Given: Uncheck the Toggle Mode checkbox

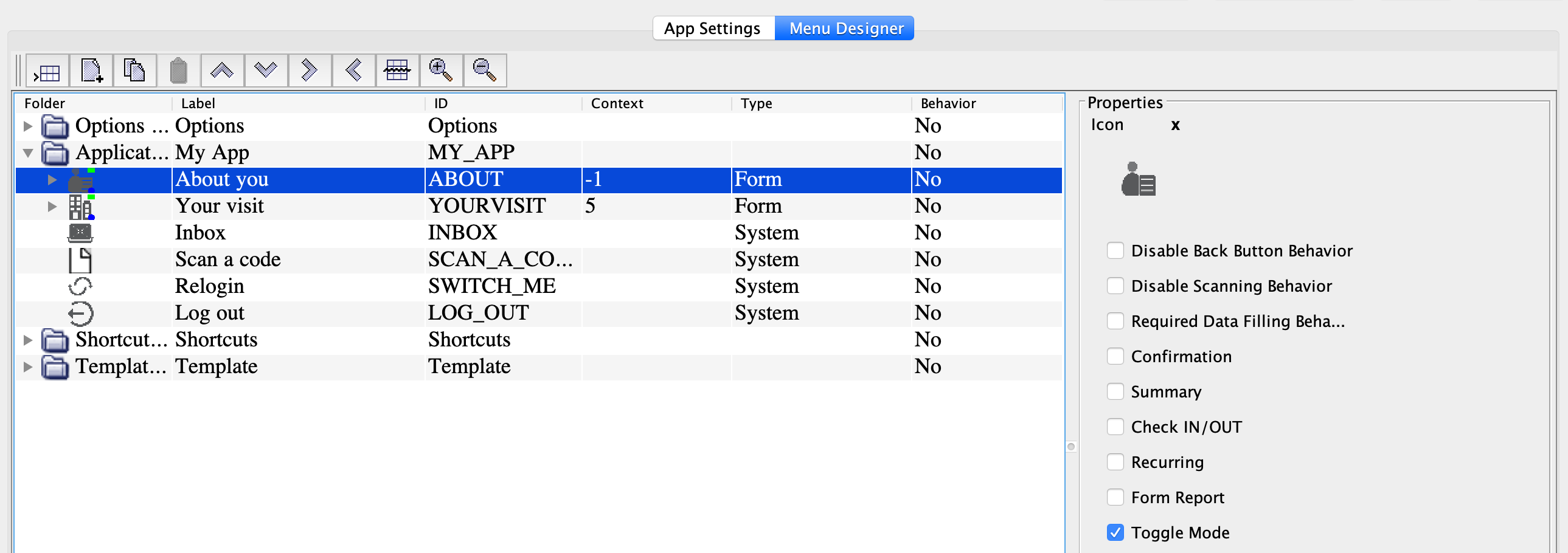Looking at the screenshot, I should pyautogui.click(x=1114, y=533).
